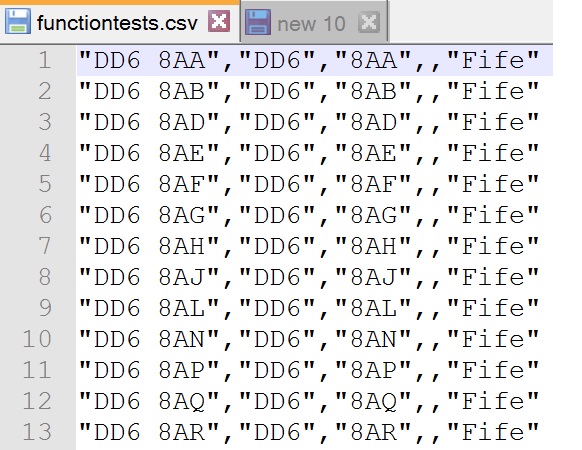This screenshot has height=450, width=582.
Task: Click line number 13 in margin
Action: (37, 432)
